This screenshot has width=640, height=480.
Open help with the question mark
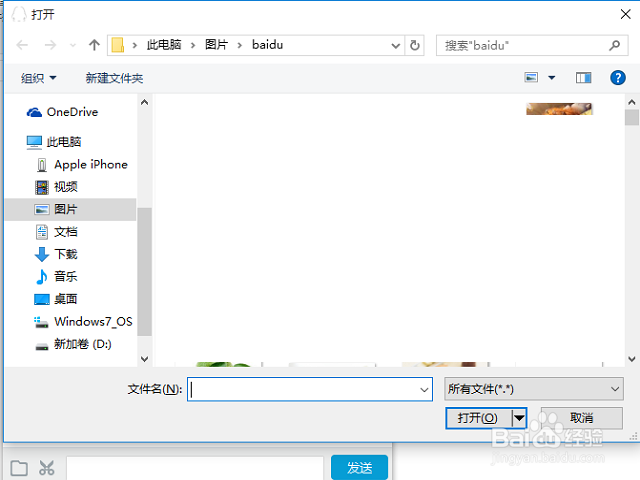tap(618, 78)
